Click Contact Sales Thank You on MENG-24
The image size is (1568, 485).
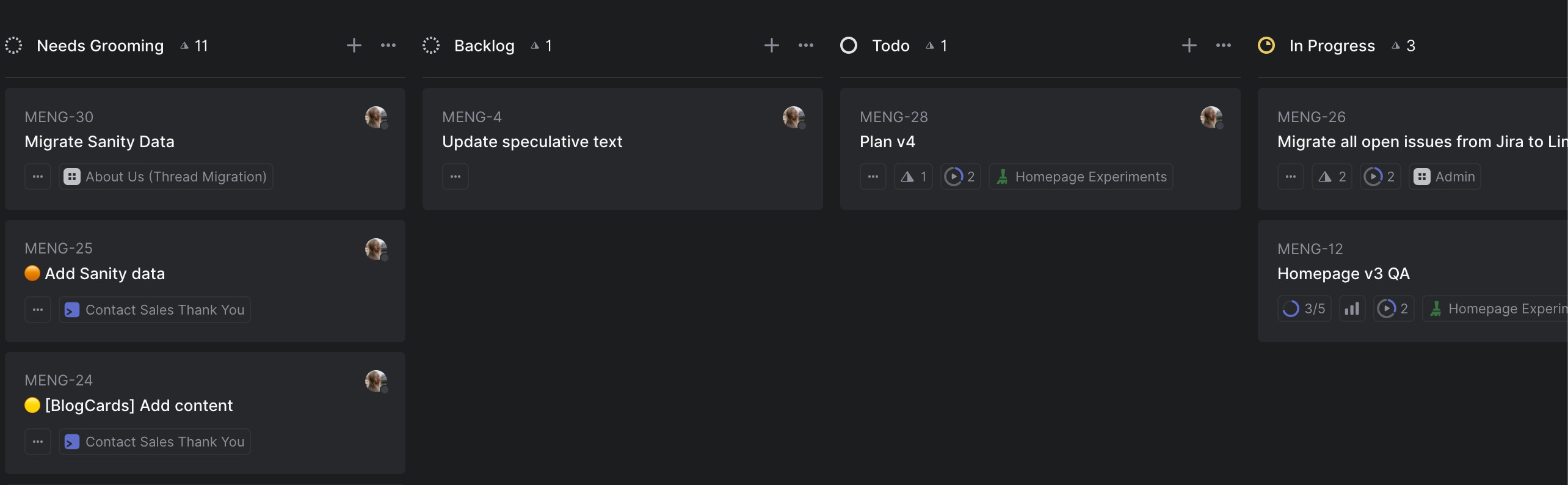click(x=155, y=442)
